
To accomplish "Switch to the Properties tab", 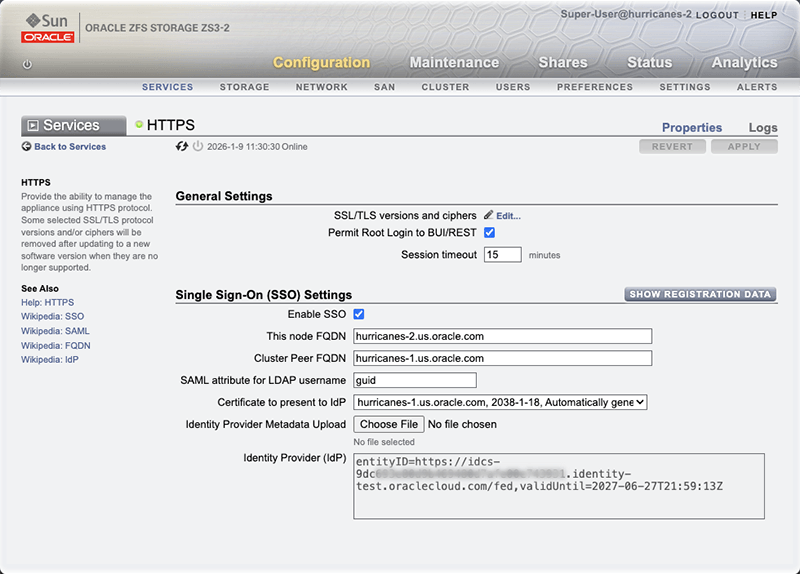I will point(692,128).
